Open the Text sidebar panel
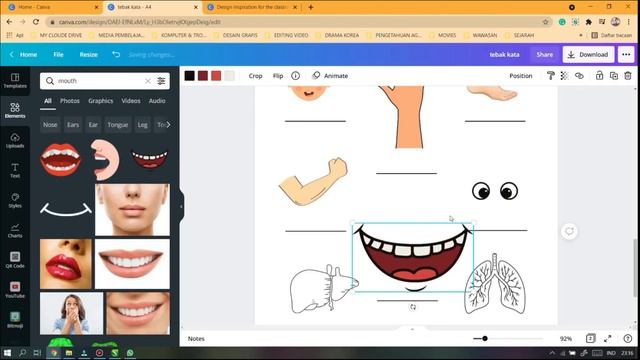Viewport: 640px width, 360px height. 15,171
